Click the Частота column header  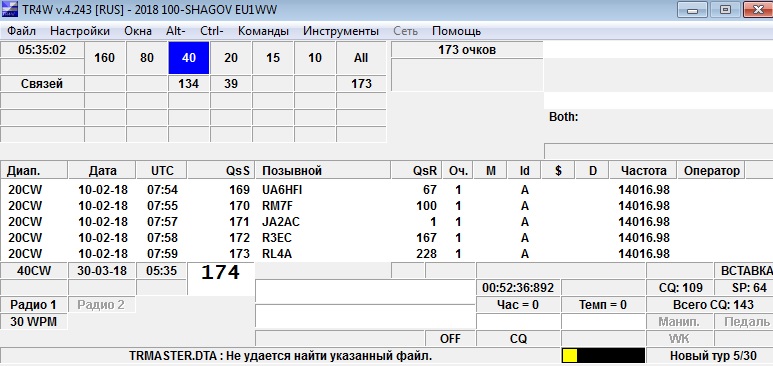643,171
